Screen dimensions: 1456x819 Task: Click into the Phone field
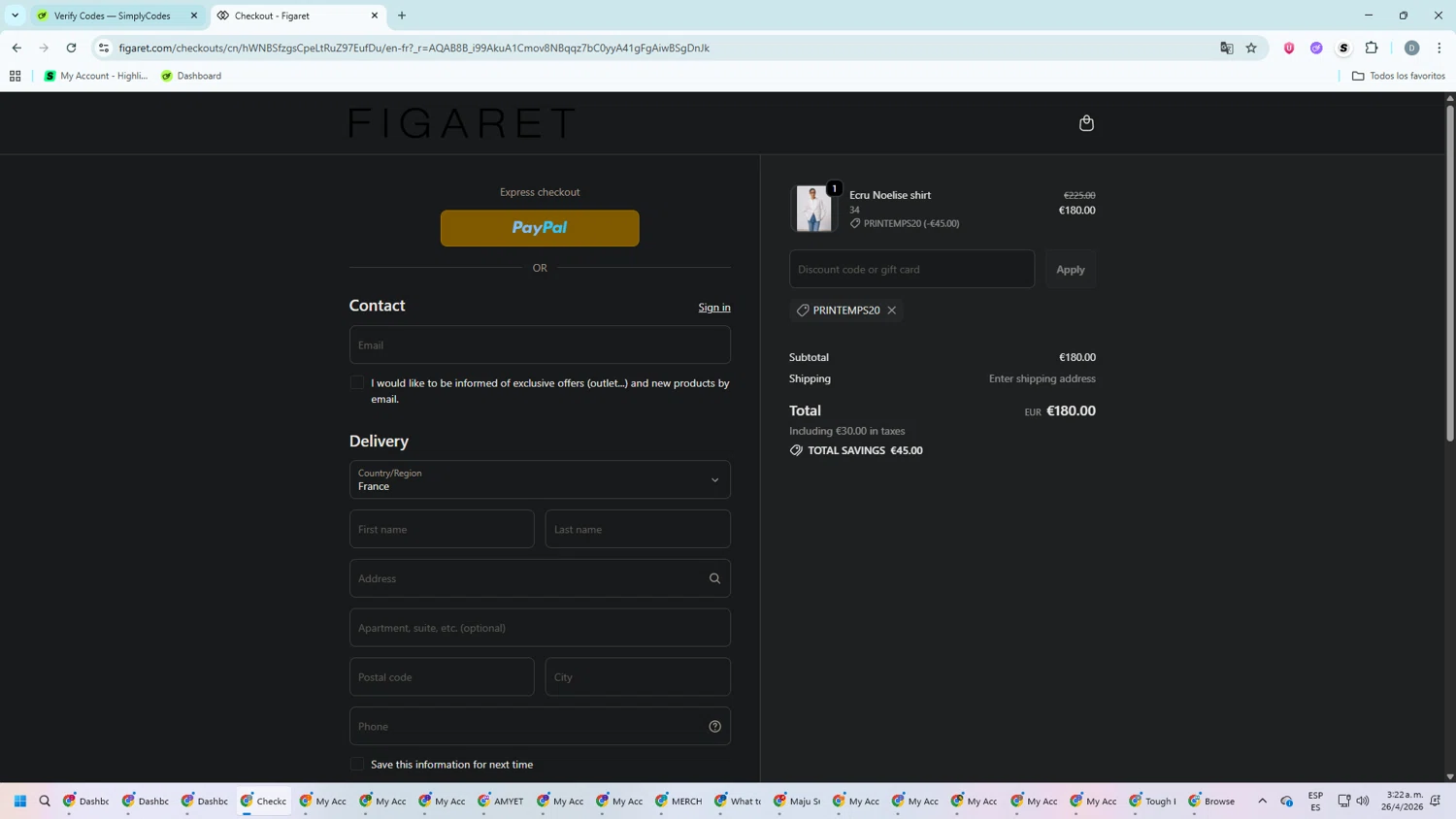coord(540,726)
